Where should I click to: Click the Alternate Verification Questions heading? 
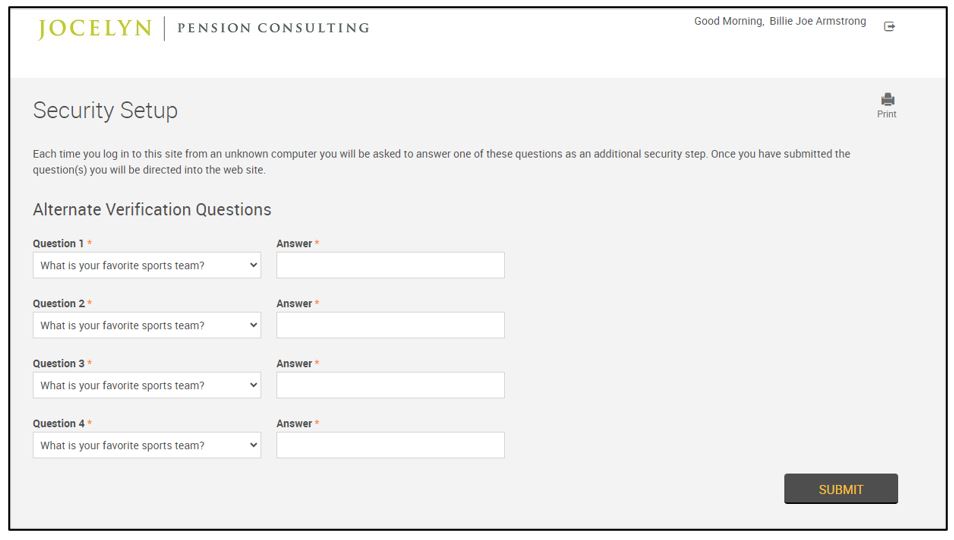[x=152, y=210]
